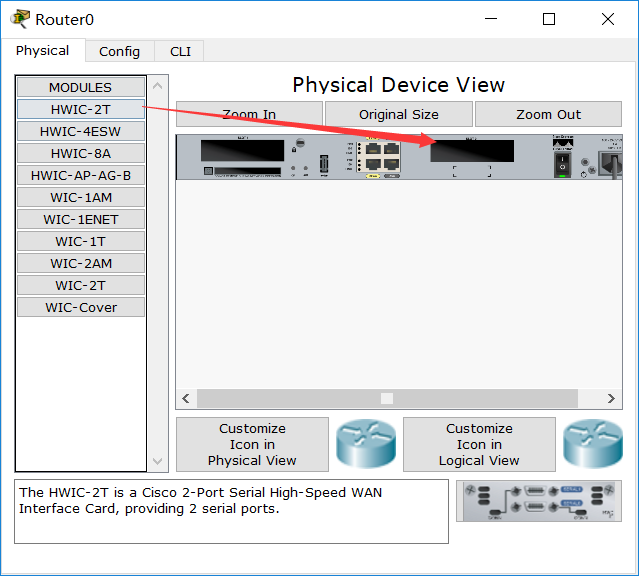Click the HWIC-2T module preview image

539,501
